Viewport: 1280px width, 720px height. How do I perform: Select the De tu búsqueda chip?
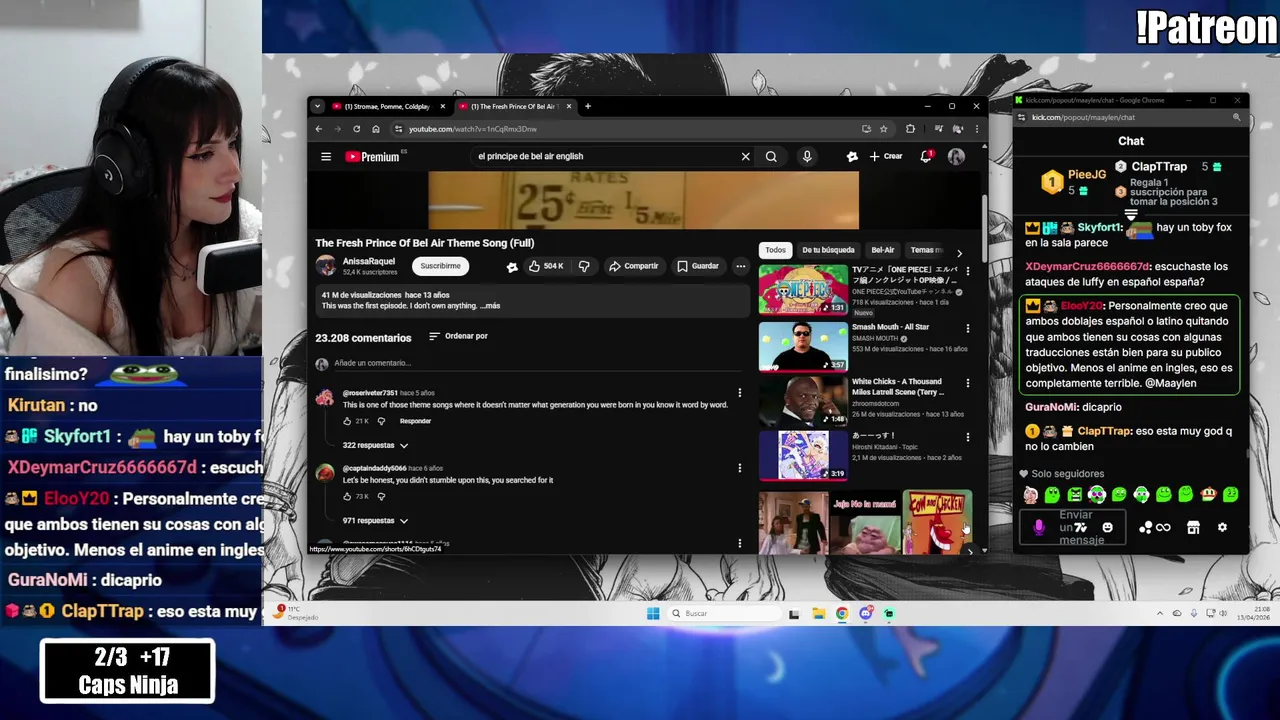[828, 250]
